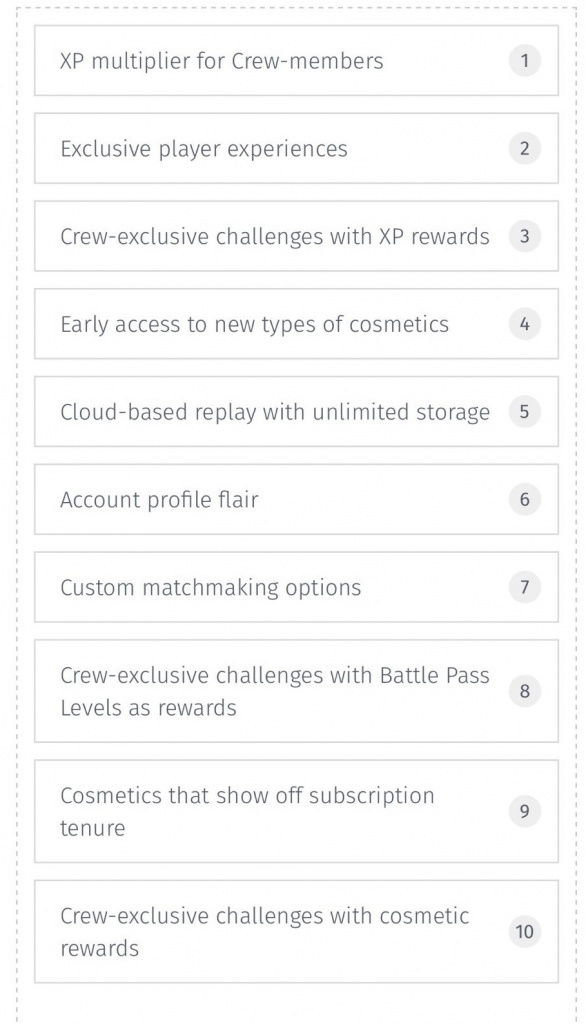Image resolution: width=586 pixels, height=1024 pixels.
Task: Pick Cloud-based replay with unlimited storage
Action: click(296, 411)
